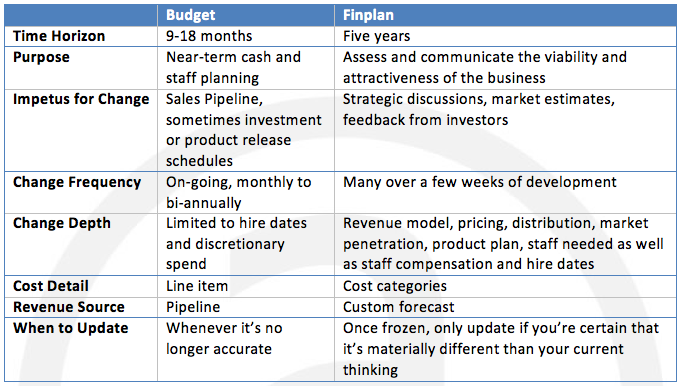Click the Purpose row label
The image size is (681, 386).
click(x=41, y=57)
